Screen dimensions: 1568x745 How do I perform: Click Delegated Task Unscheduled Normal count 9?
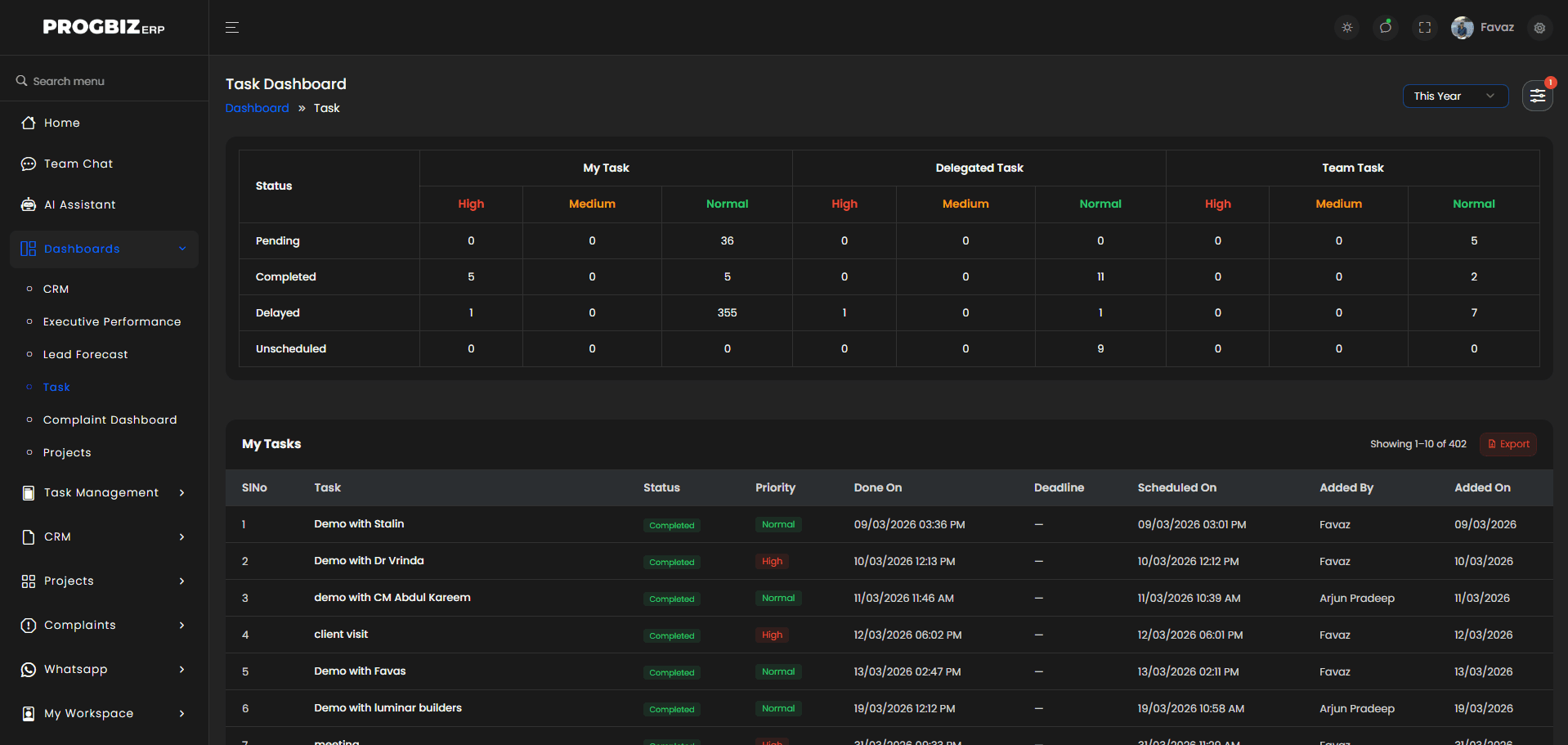1100,348
